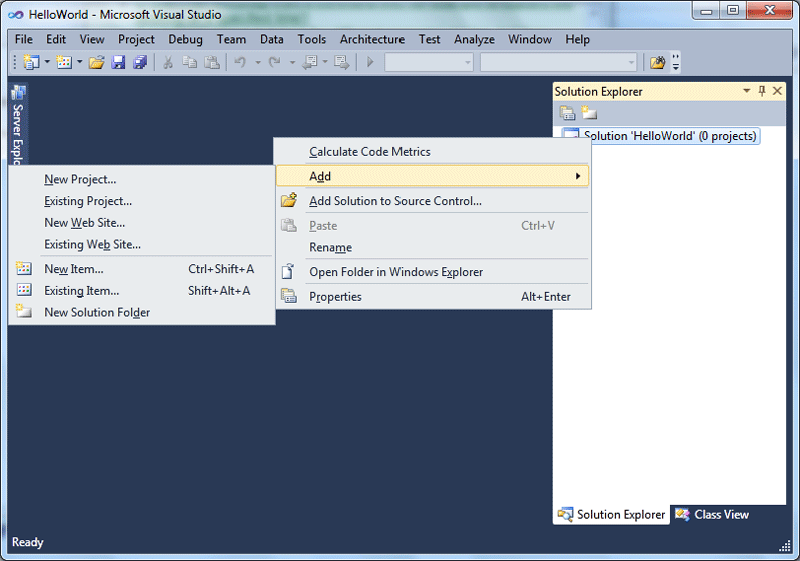Open the Edit menu
Image resolution: width=800 pixels, height=561 pixels.
pyautogui.click(x=56, y=39)
